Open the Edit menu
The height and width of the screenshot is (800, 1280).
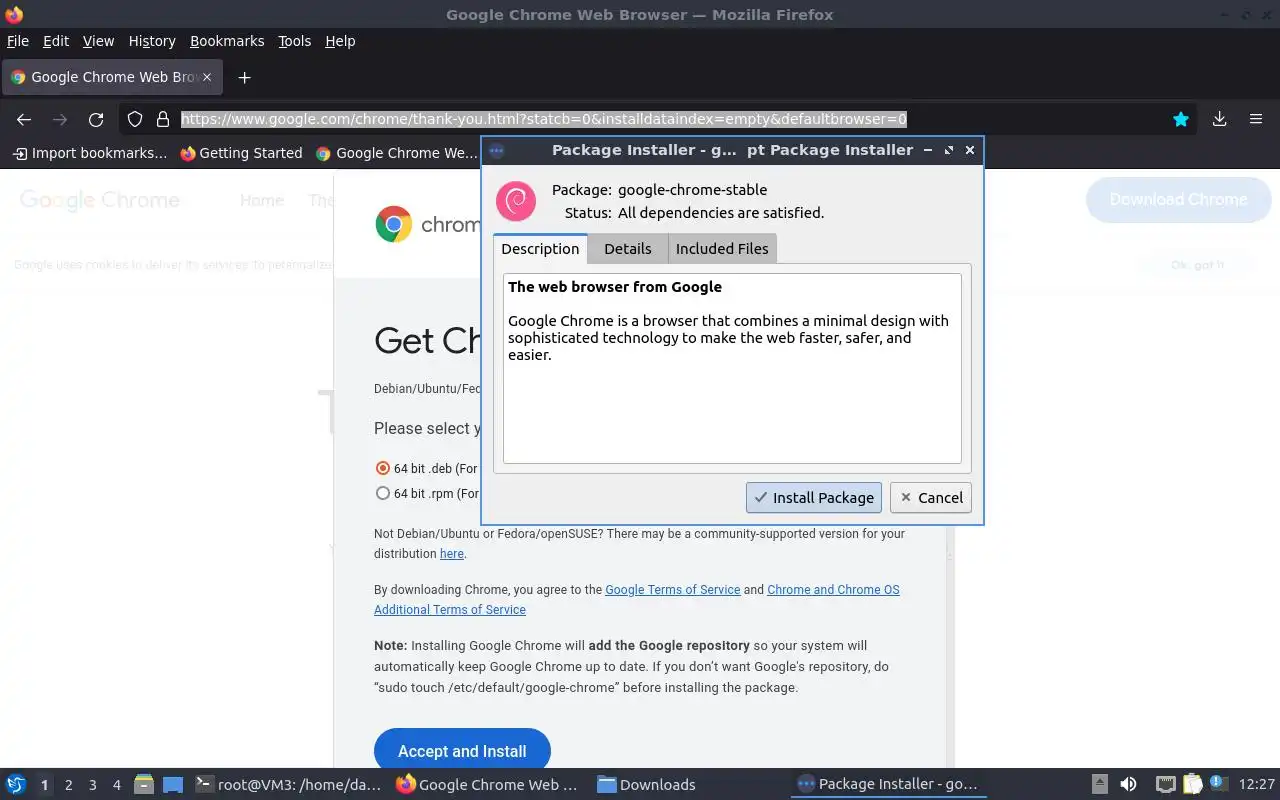pyautogui.click(x=56, y=41)
